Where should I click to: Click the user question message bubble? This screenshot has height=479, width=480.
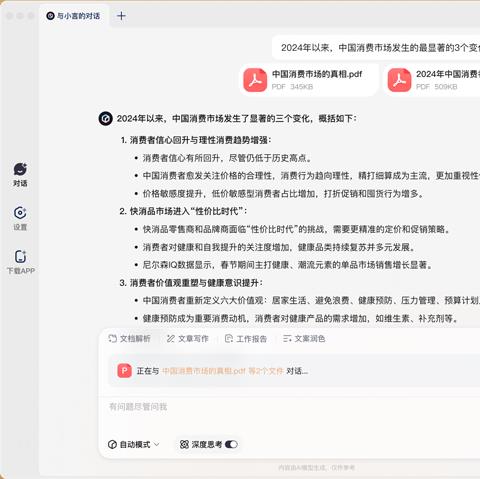coord(376,48)
